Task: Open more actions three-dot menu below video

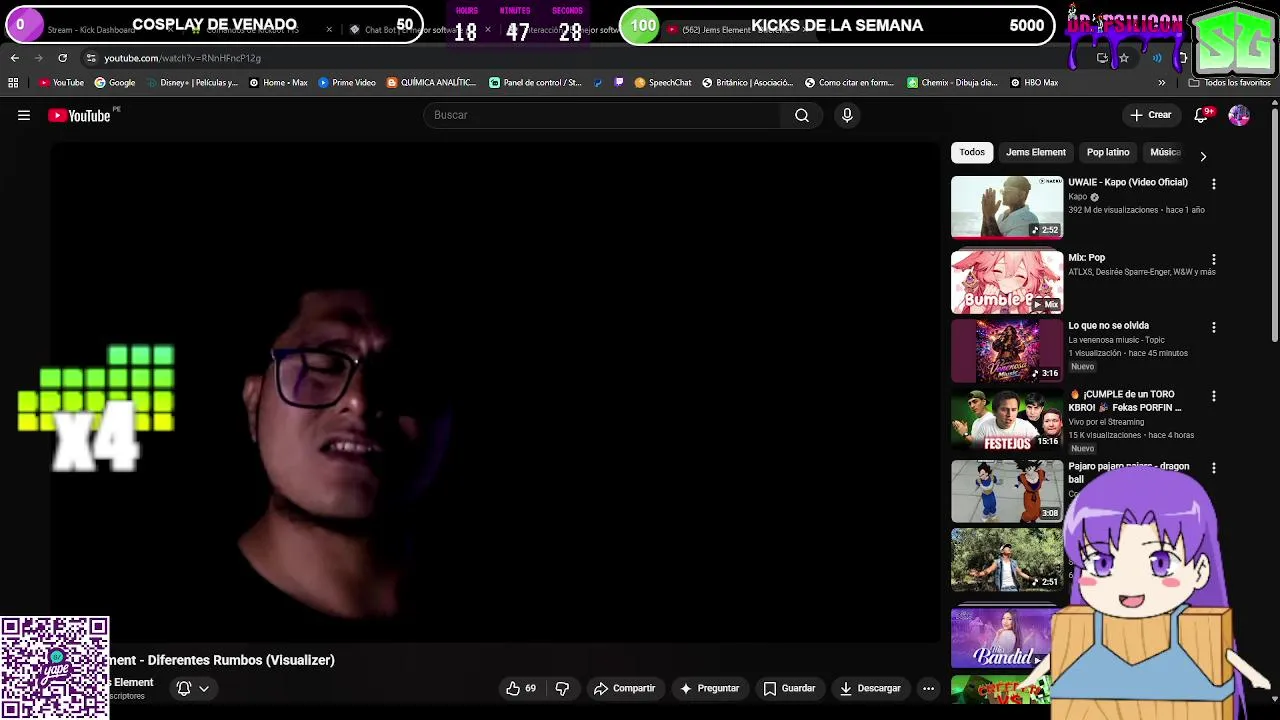Action: (x=928, y=688)
